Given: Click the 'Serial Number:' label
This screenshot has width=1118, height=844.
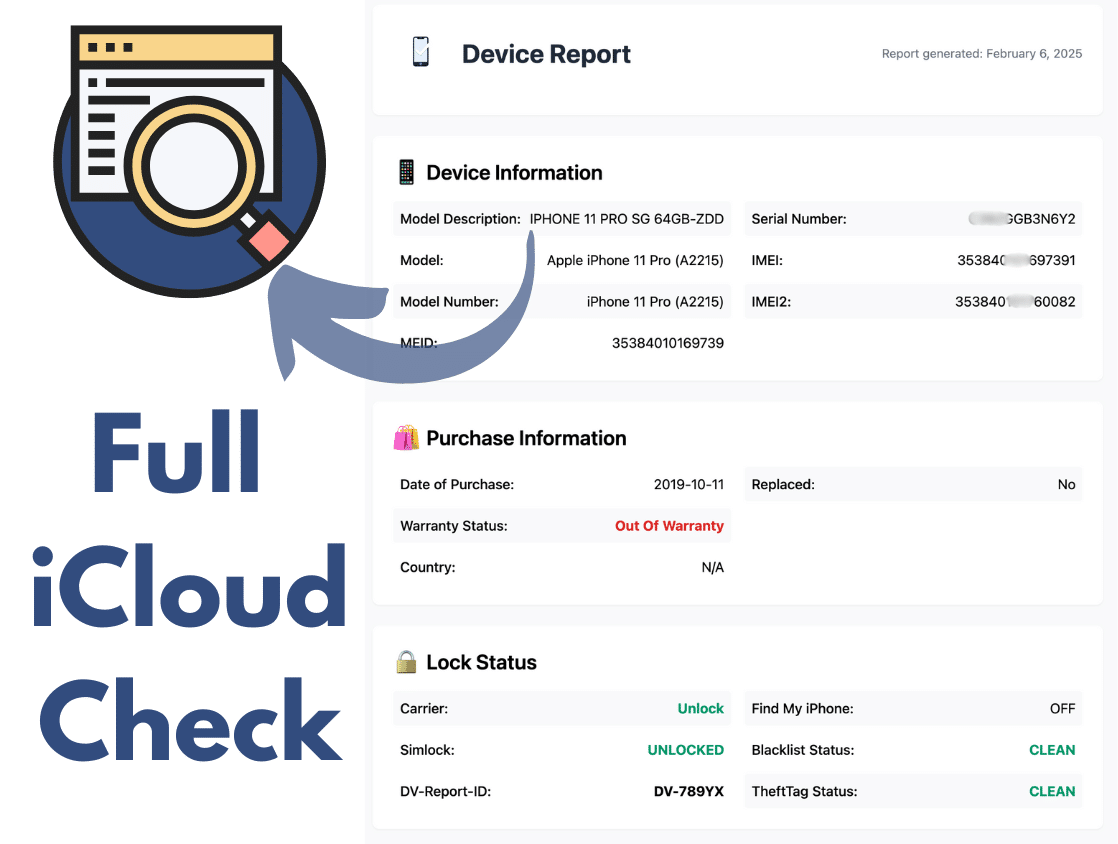Looking at the screenshot, I should coord(799,219).
